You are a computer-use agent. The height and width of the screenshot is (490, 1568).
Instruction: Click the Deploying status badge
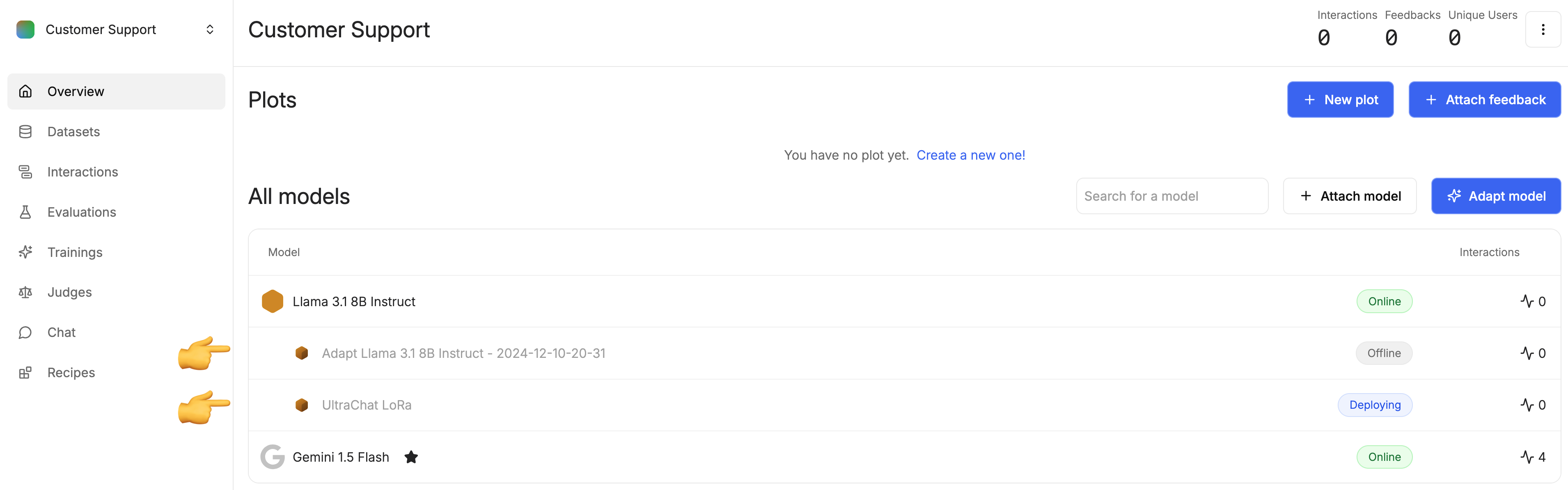point(1374,405)
